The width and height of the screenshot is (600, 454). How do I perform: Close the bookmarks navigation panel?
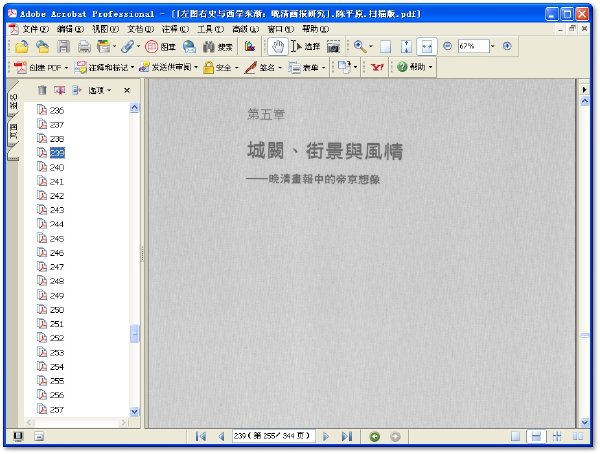tap(127, 90)
